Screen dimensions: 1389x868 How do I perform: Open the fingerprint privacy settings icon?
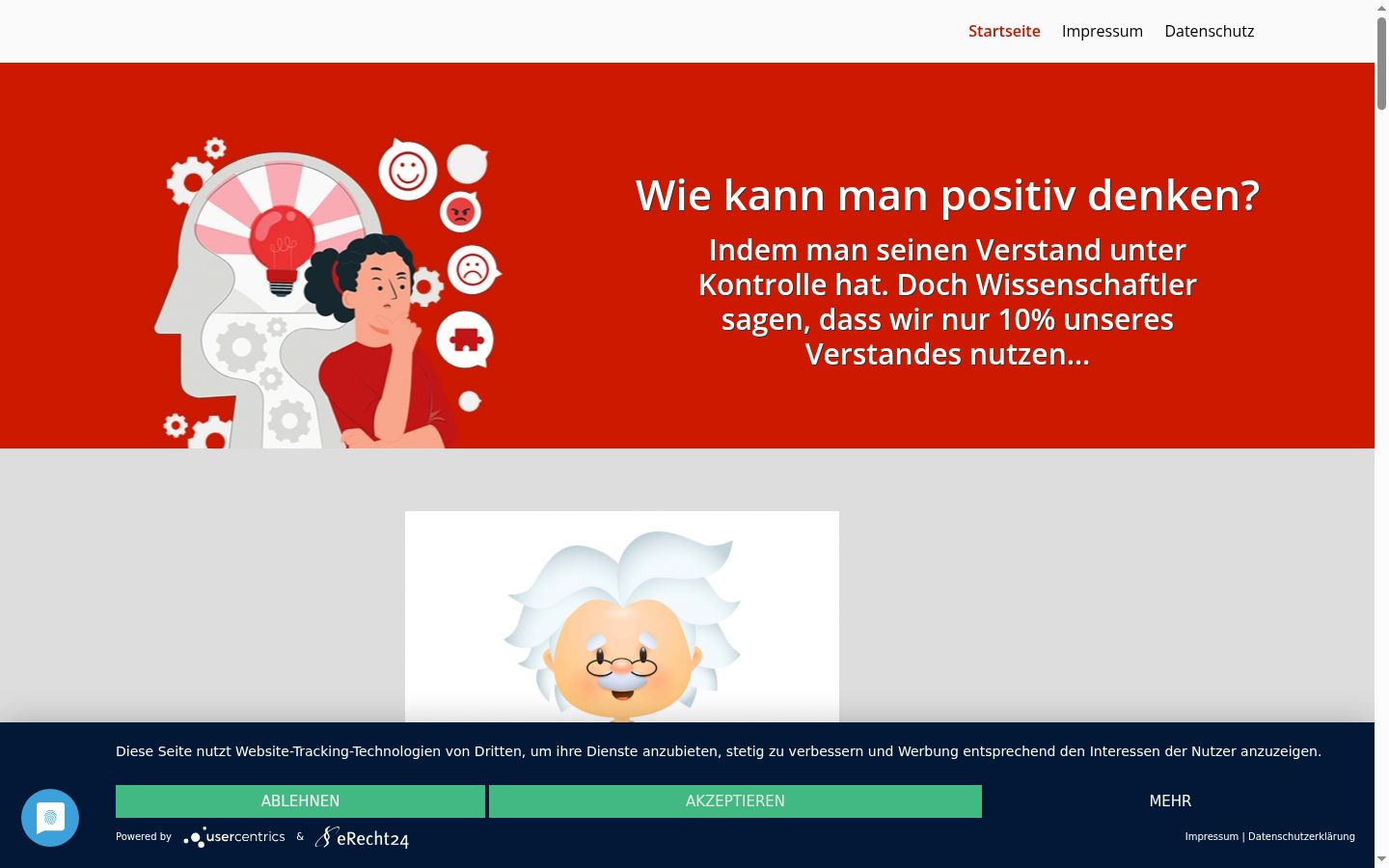point(50,818)
